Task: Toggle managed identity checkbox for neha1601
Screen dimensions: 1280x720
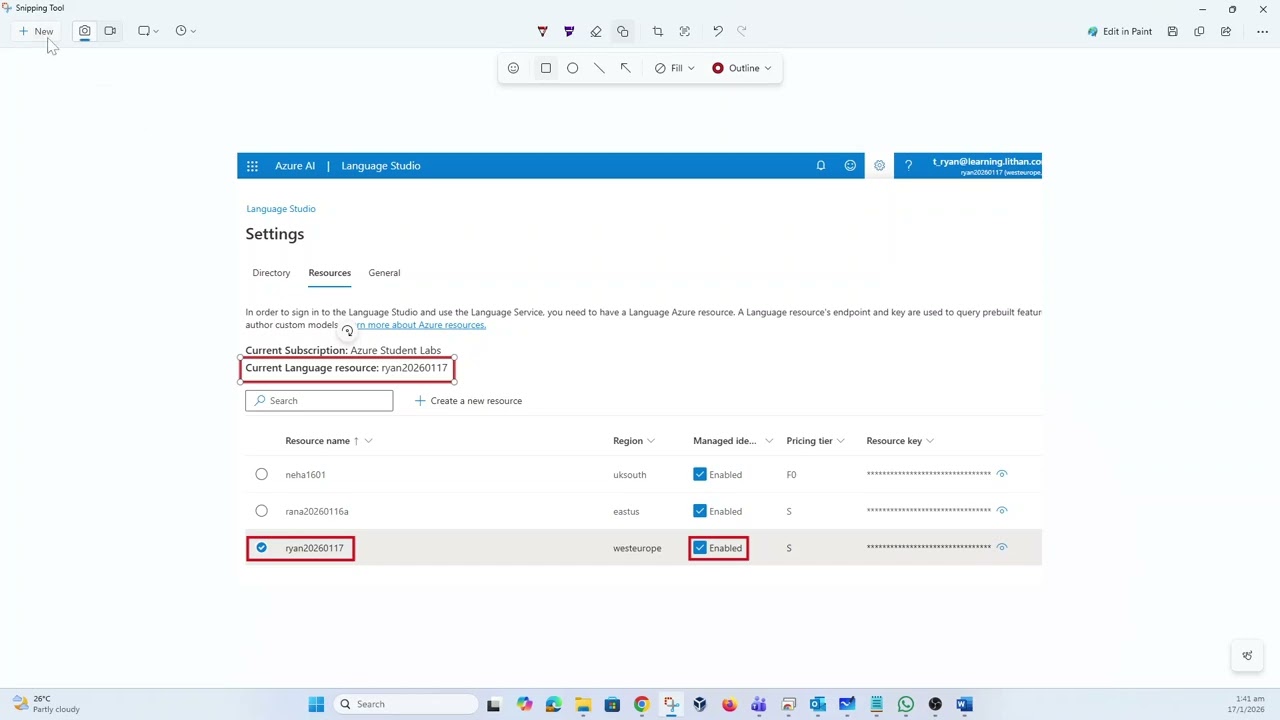Action: coord(700,475)
